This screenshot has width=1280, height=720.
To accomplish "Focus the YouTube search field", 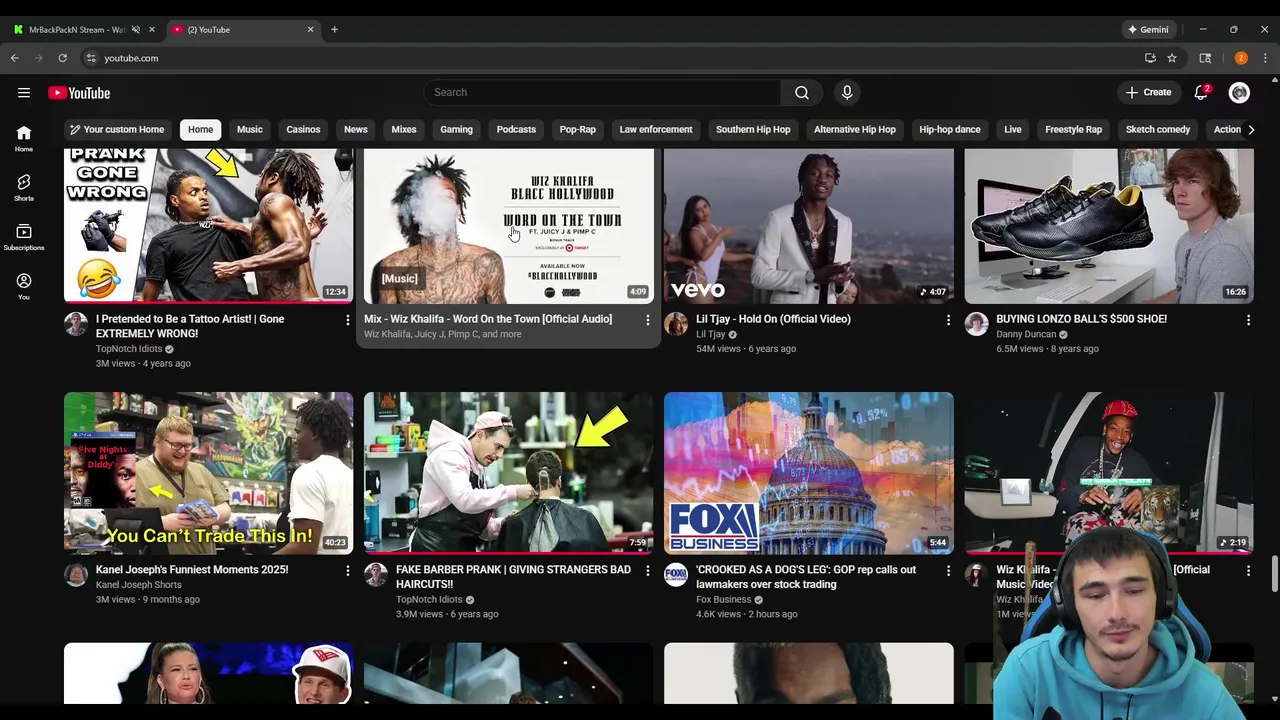I will tap(602, 92).
